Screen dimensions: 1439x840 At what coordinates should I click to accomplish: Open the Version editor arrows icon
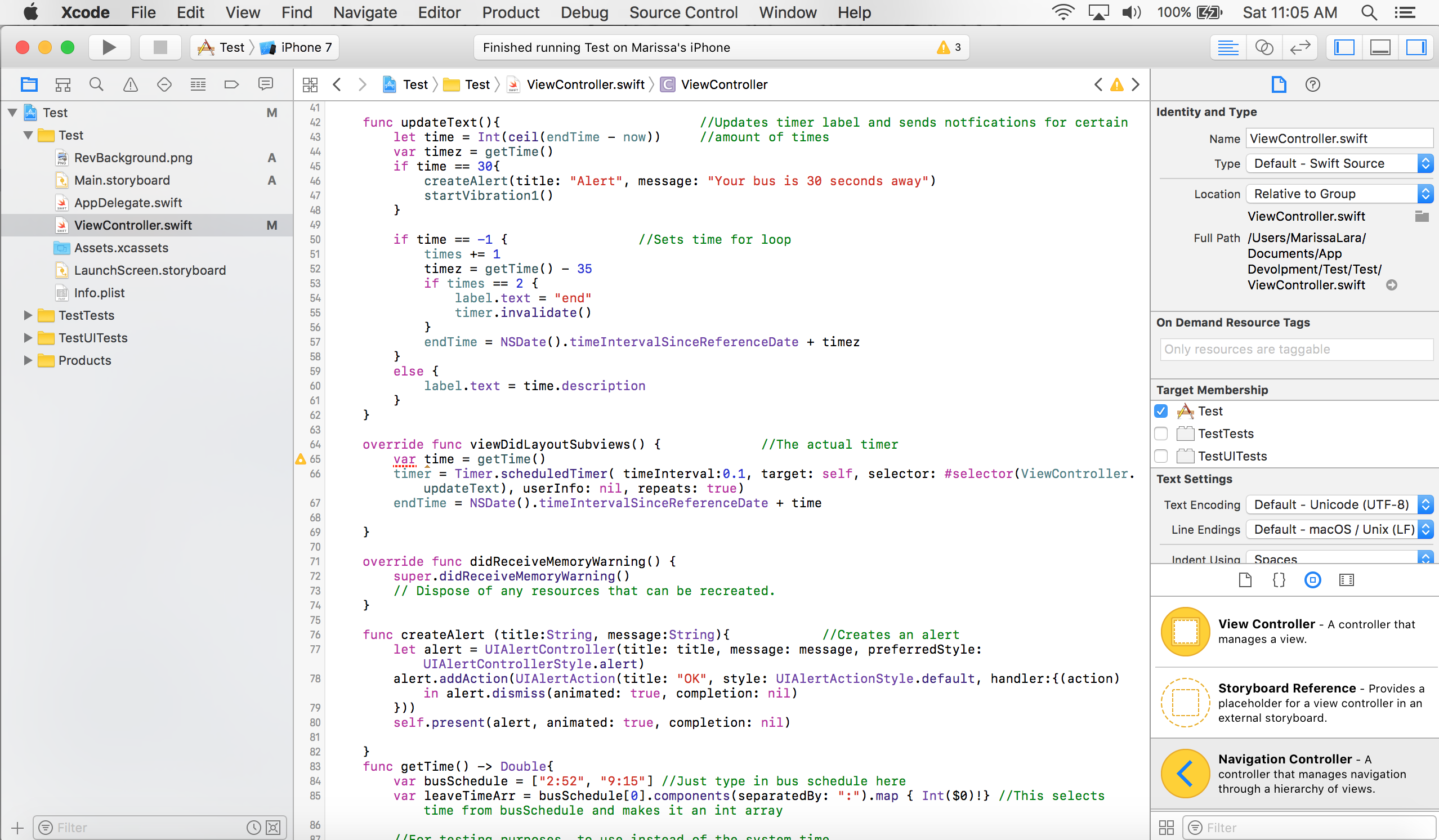pos(1300,47)
